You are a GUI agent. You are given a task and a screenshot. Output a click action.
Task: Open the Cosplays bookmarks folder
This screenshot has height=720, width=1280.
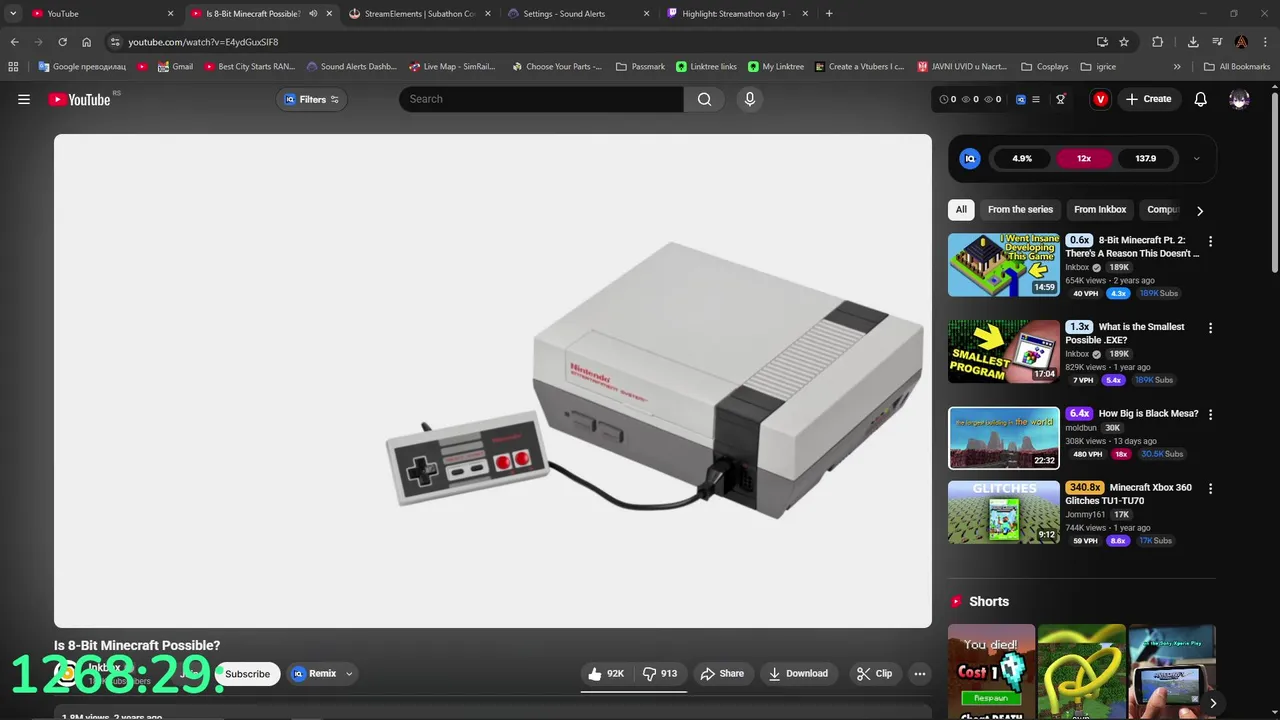pyautogui.click(x=1045, y=67)
